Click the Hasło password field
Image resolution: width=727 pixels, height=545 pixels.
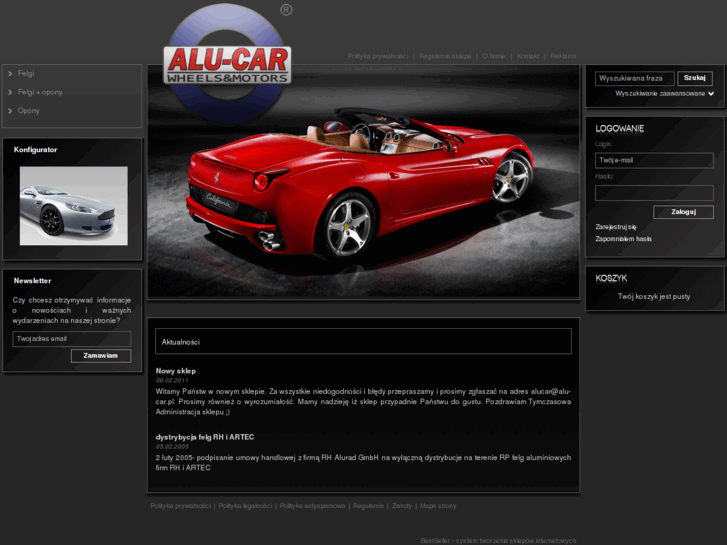coord(654,193)
